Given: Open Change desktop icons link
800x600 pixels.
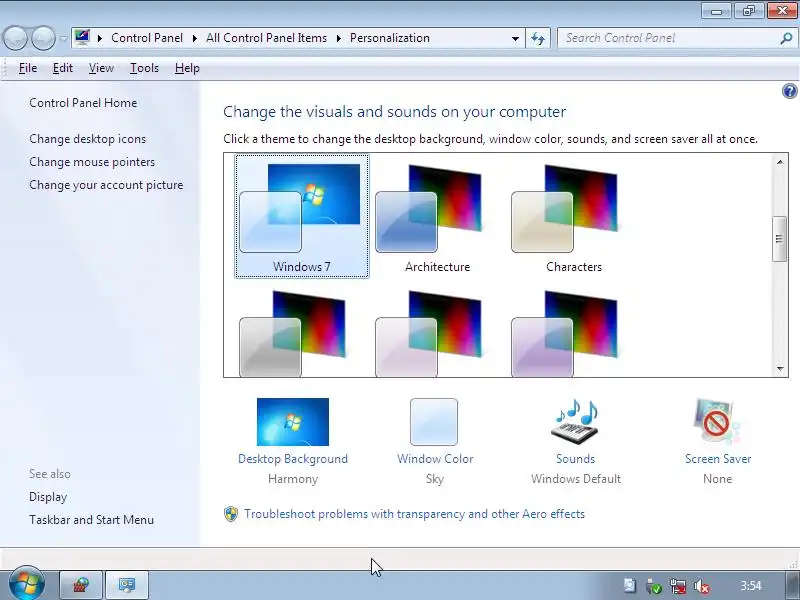Looking at the screenshot, I should 87,139.
